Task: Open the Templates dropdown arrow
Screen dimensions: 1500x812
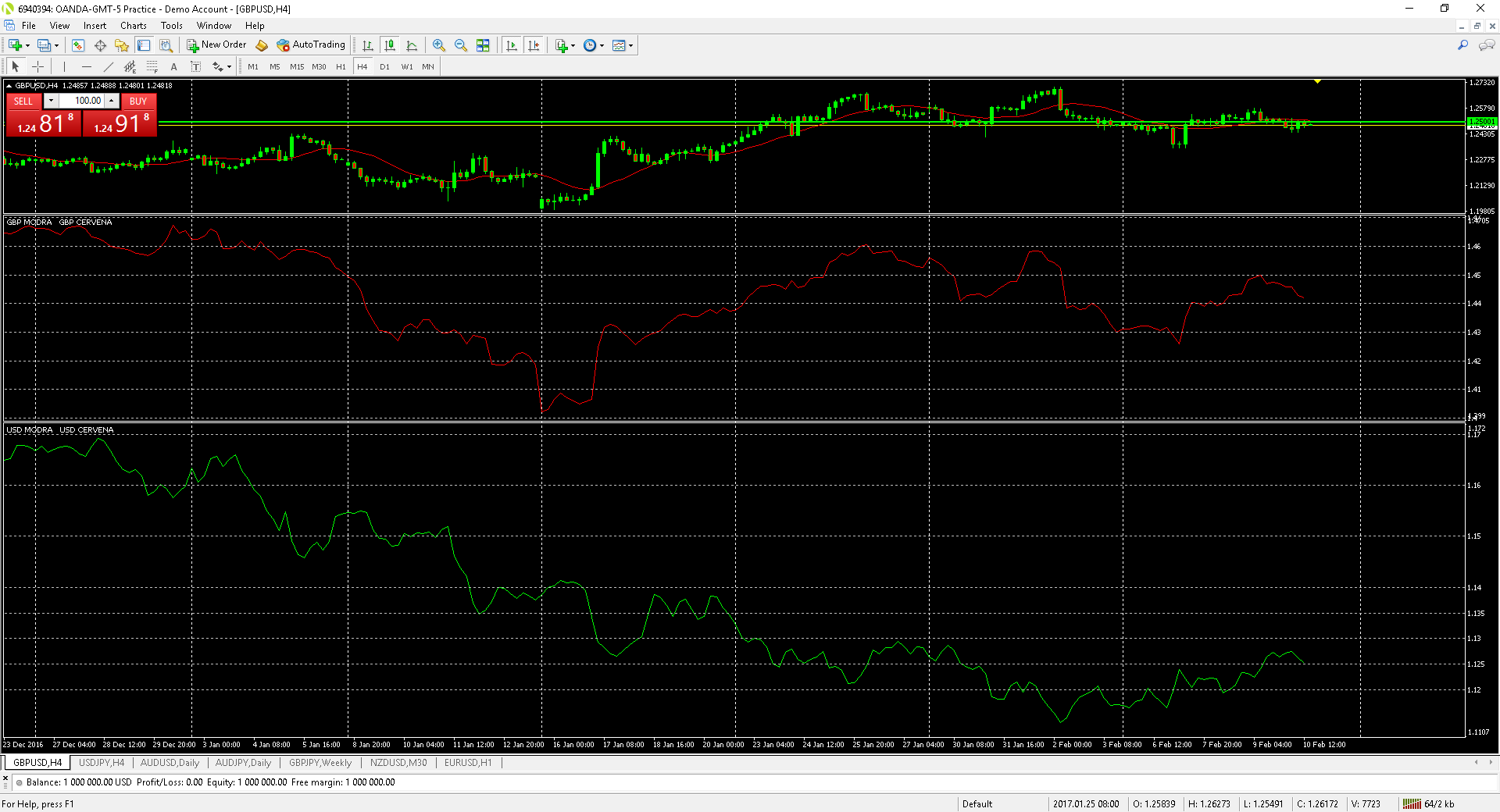Action: pos(630,45)
